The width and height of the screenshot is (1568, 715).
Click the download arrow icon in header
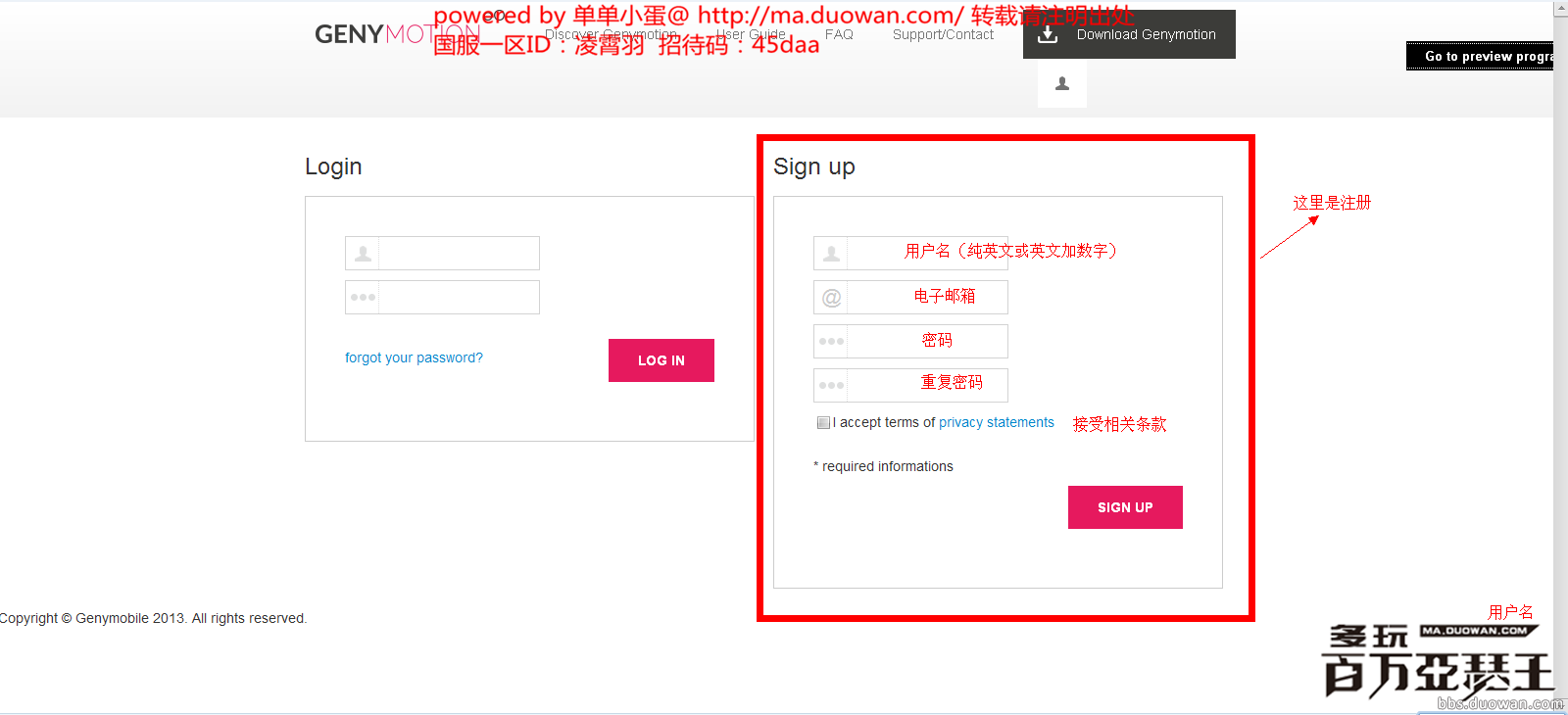click(1048, 35)
